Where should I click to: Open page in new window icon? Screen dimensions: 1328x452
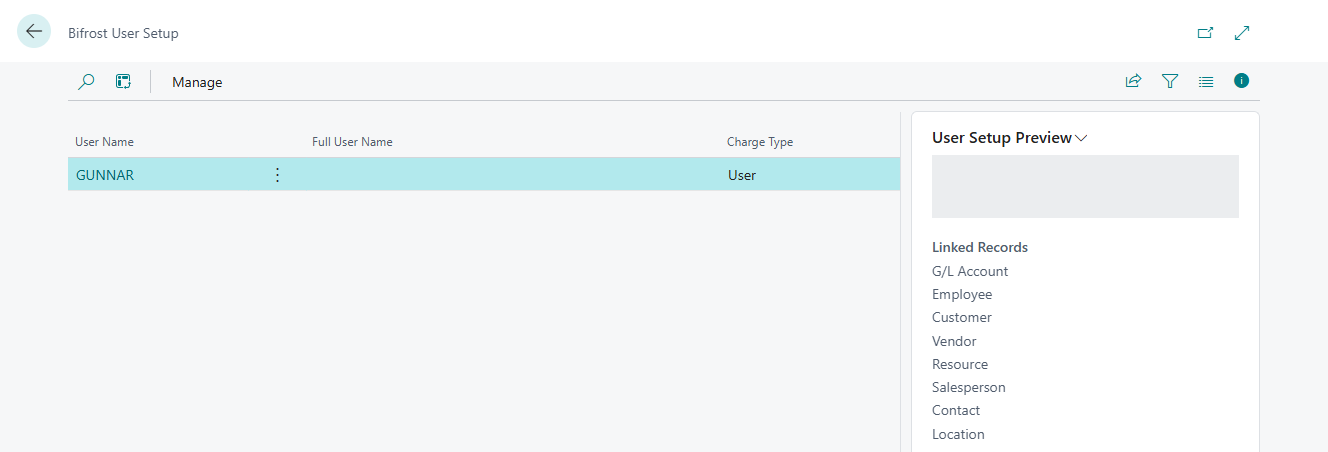(1205, 33)
